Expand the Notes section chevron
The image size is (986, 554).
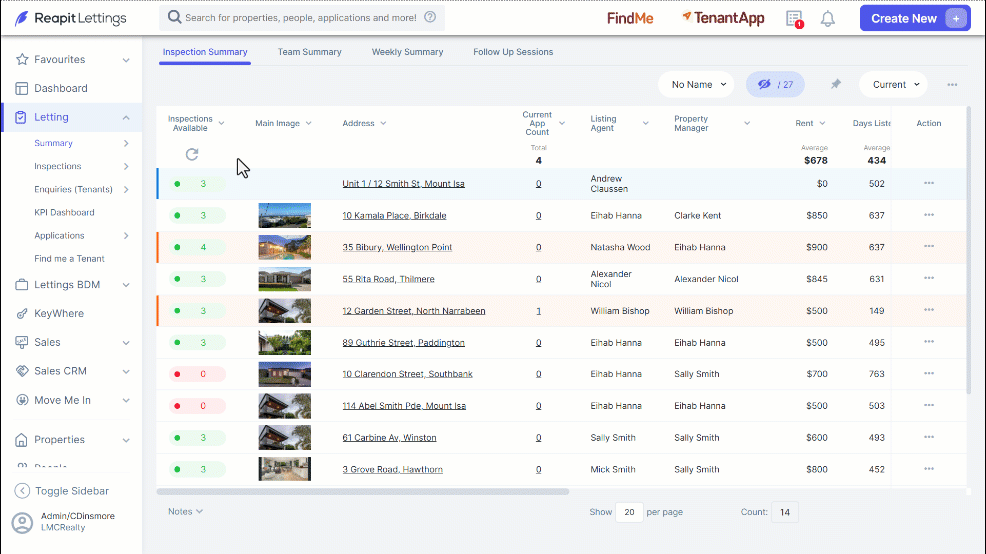pyautogui.click(x=199, y=511)
